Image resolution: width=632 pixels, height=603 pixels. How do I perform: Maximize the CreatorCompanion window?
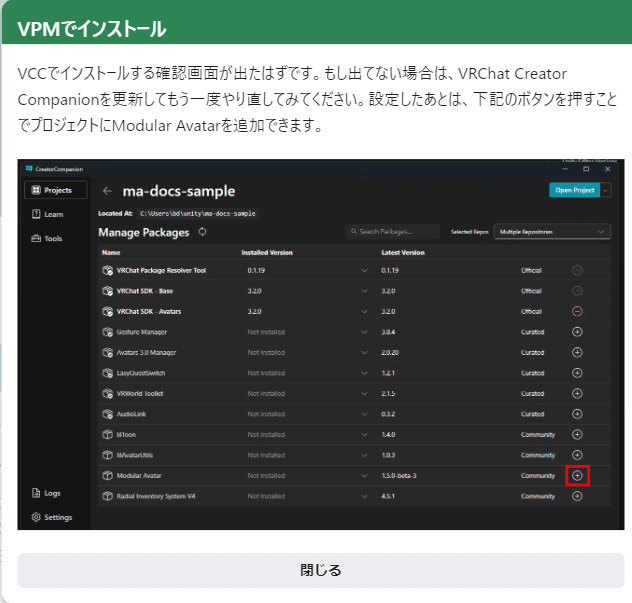tap(586, 169)
